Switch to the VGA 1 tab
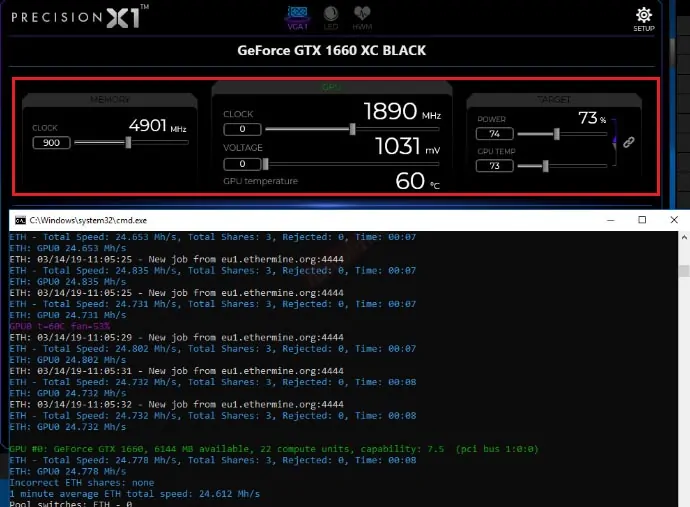690x507 pixels. click(298, 18)
